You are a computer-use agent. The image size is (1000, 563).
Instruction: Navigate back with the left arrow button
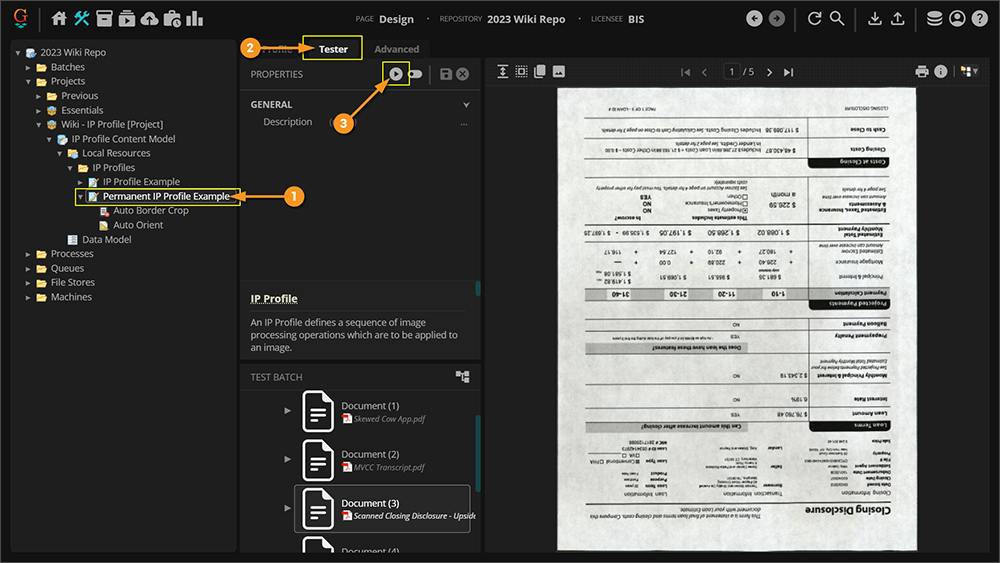tap(754, 18)
